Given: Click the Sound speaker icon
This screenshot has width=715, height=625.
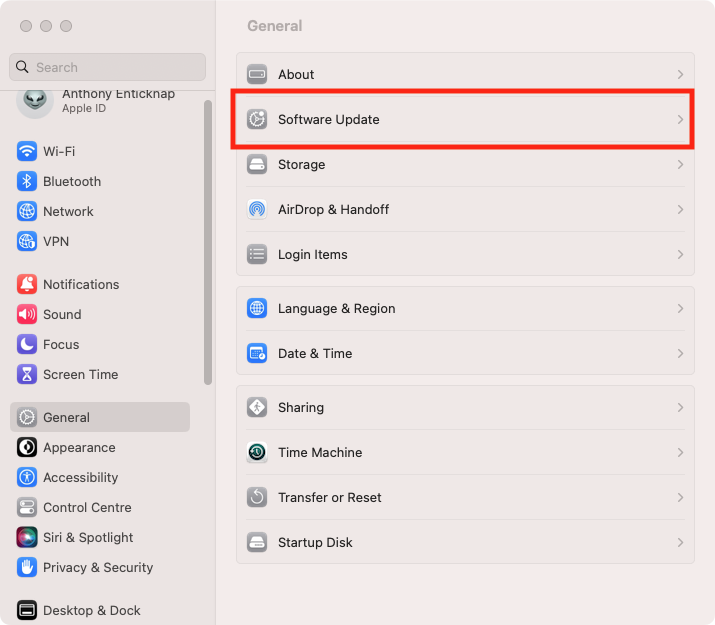Looking at the screenshot, I should coord(27,315).
